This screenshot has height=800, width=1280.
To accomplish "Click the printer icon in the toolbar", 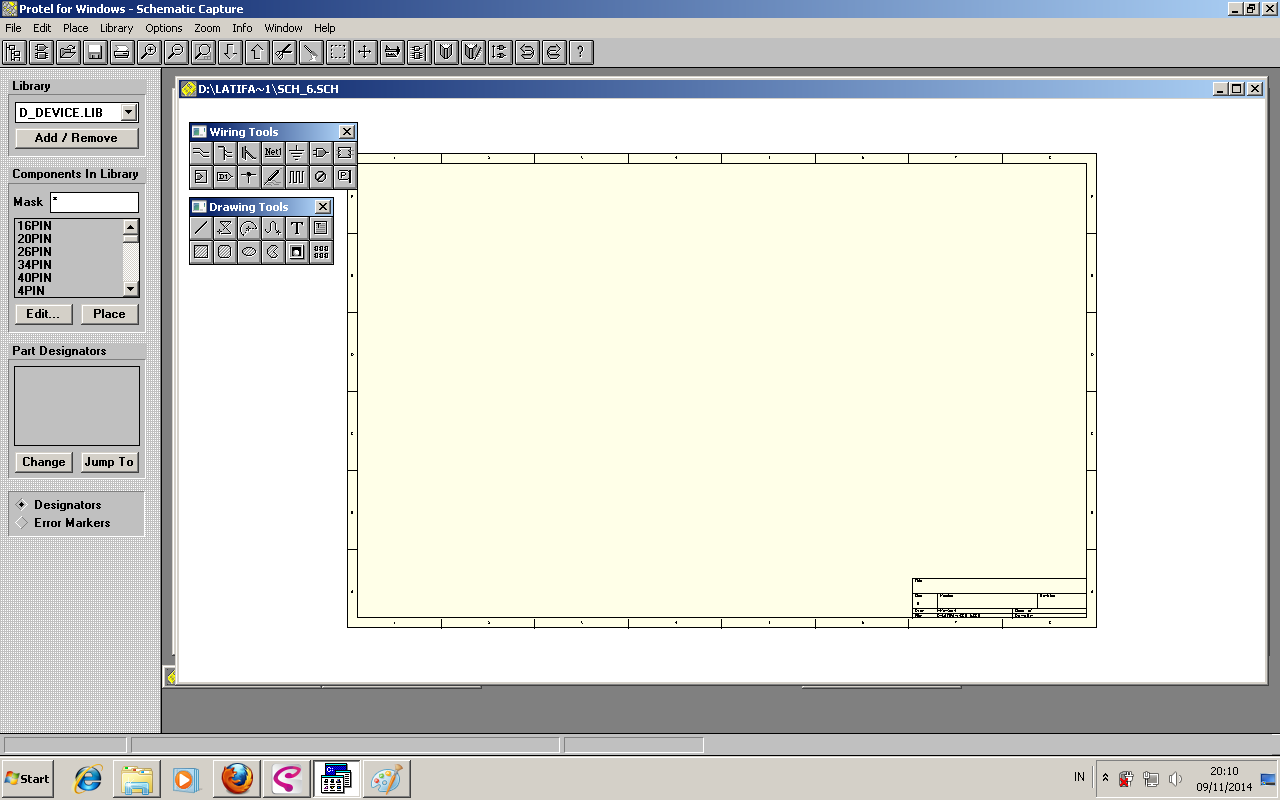I will tap(122, 52).
